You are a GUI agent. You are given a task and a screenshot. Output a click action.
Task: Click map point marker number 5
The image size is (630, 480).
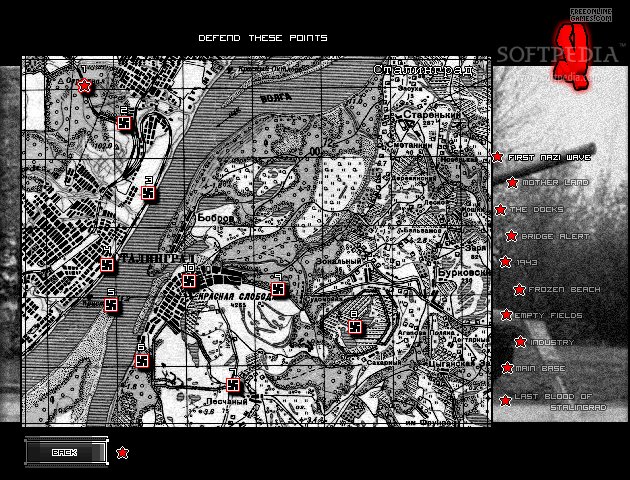tap(111, 305)
